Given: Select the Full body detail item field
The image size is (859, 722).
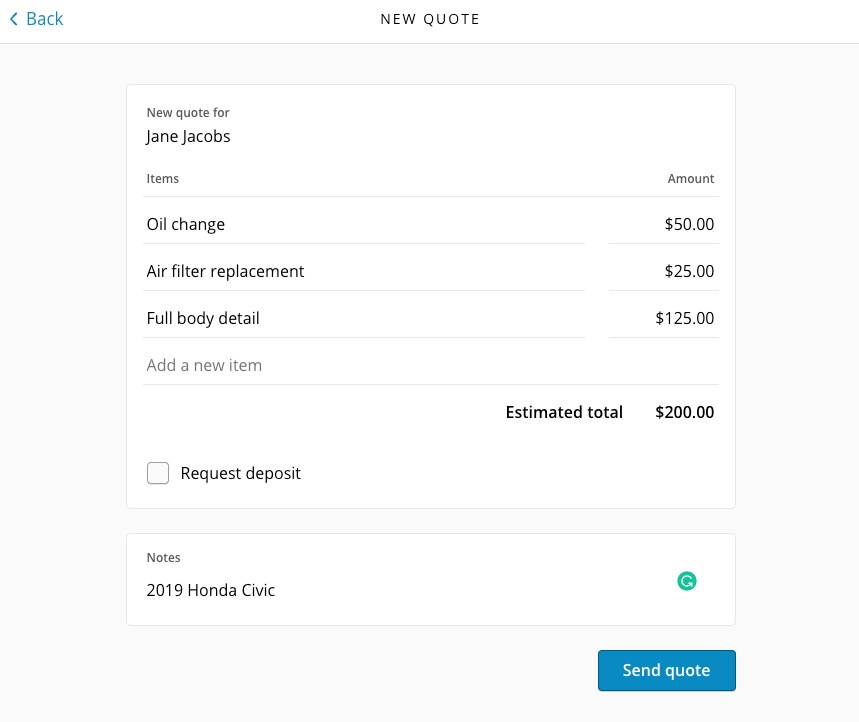Looking at the screenshot, I should [364, 318].
